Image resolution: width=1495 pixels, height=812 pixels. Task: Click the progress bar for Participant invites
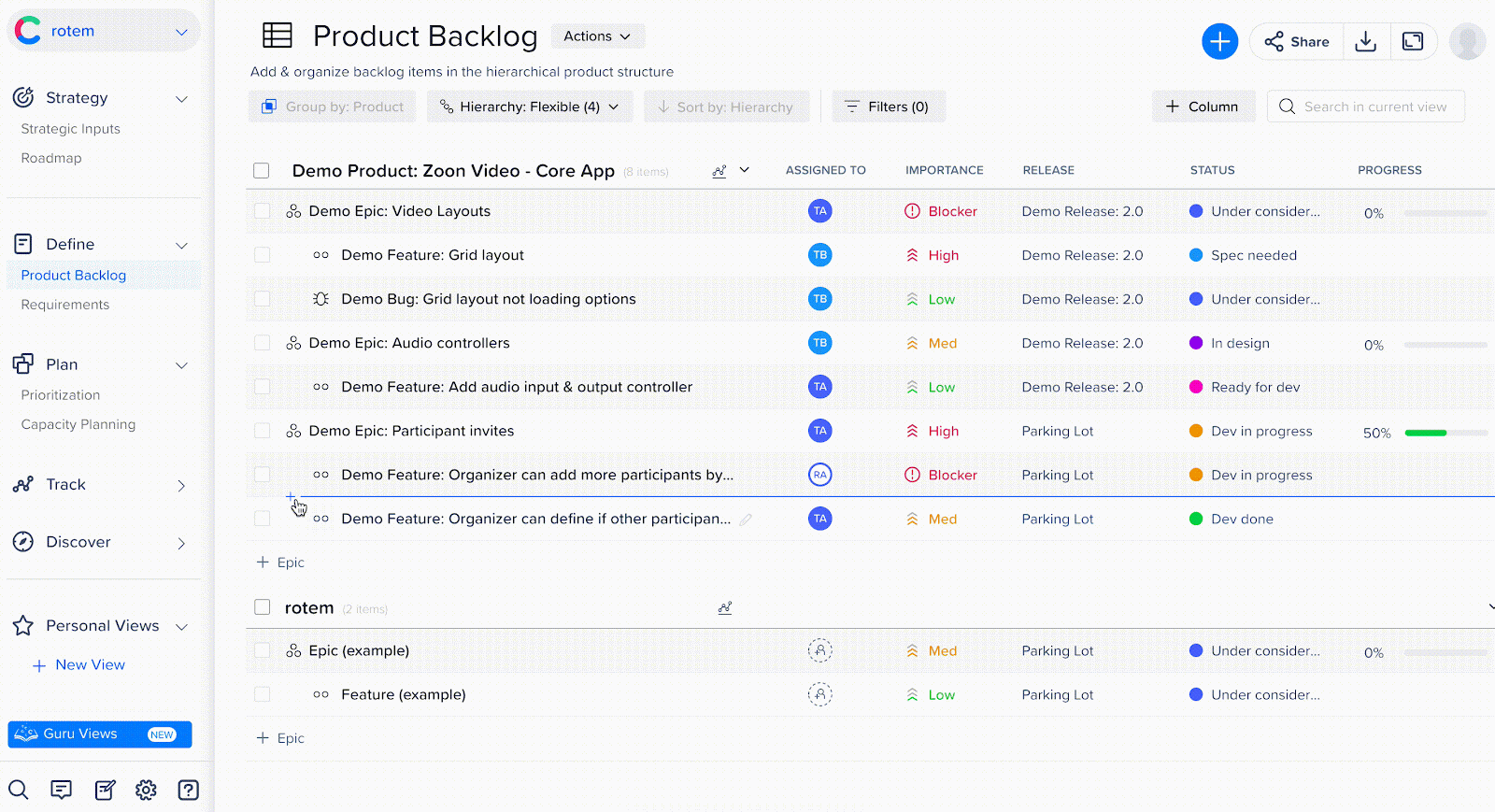coord(1445,433)
